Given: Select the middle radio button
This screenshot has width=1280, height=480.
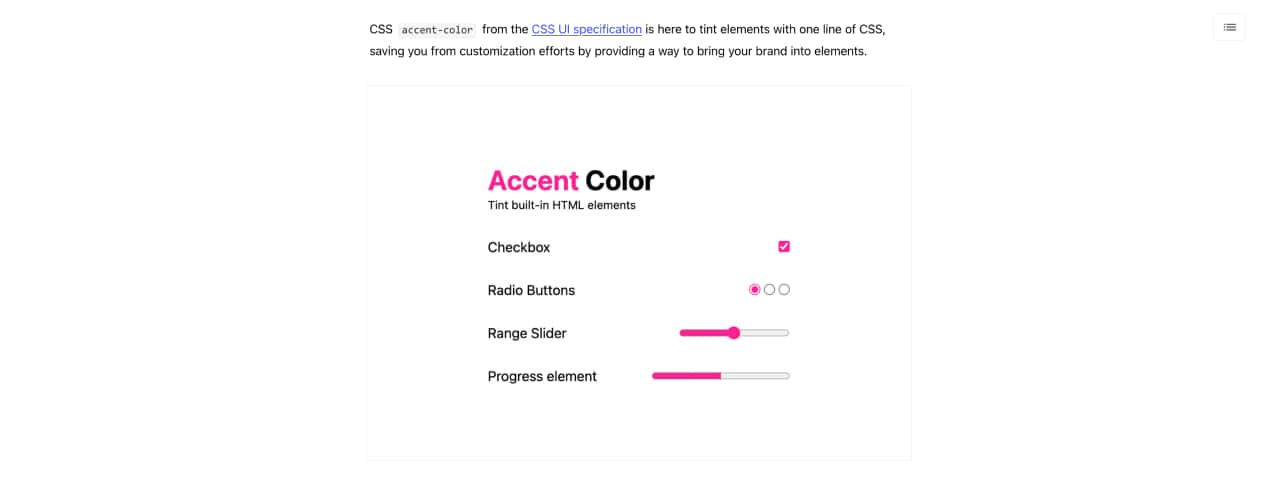Looking at the screenshot, I should [769, 290].
